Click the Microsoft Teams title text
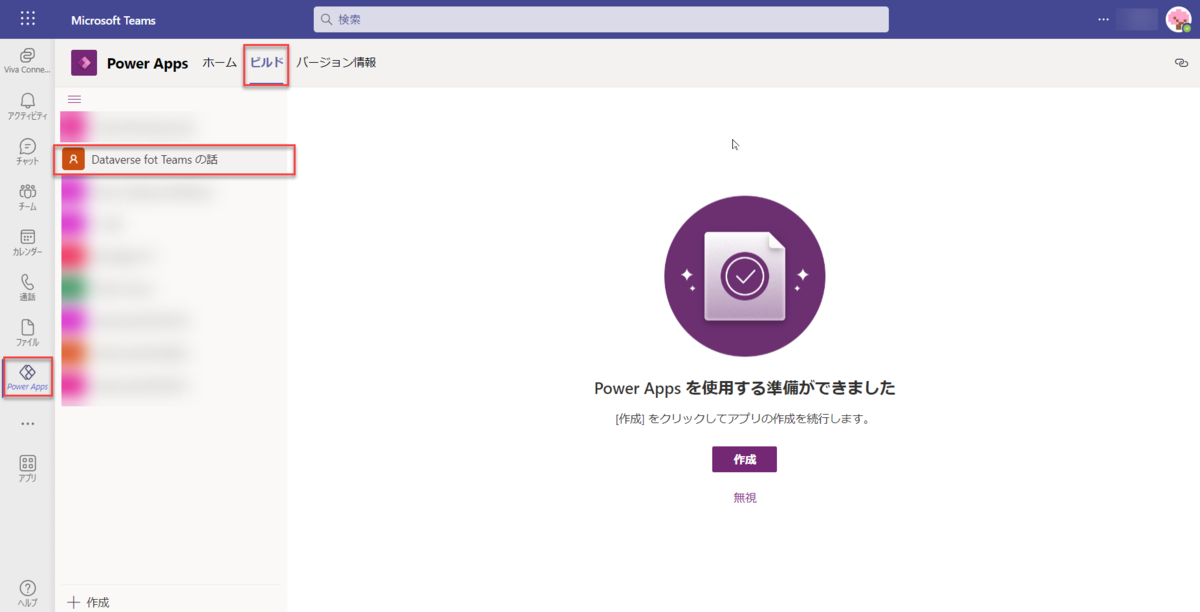This screenshot has width=1200, height=612. [x=113, y=20]
